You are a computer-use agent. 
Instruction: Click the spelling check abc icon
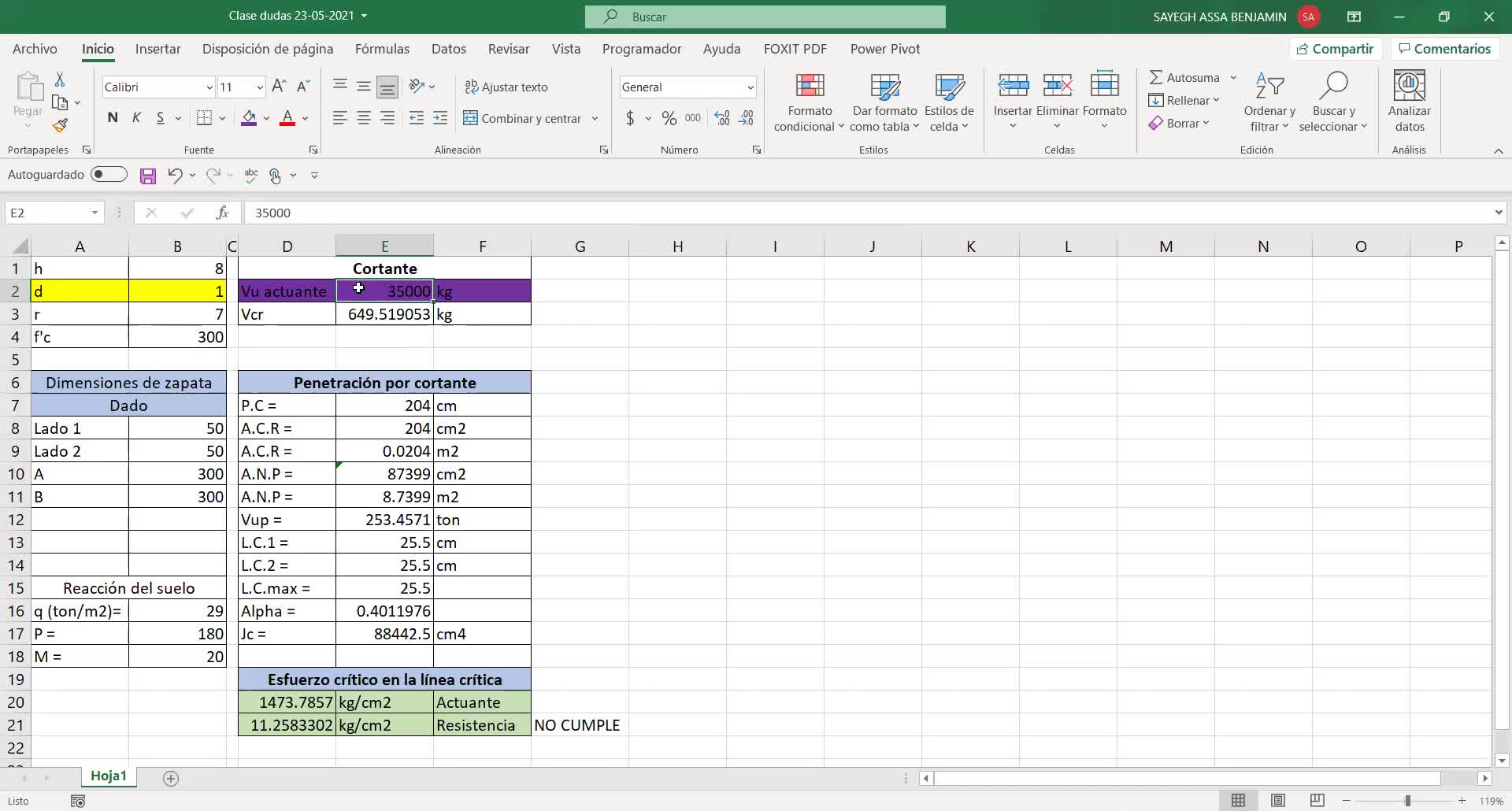coord(251,176)
